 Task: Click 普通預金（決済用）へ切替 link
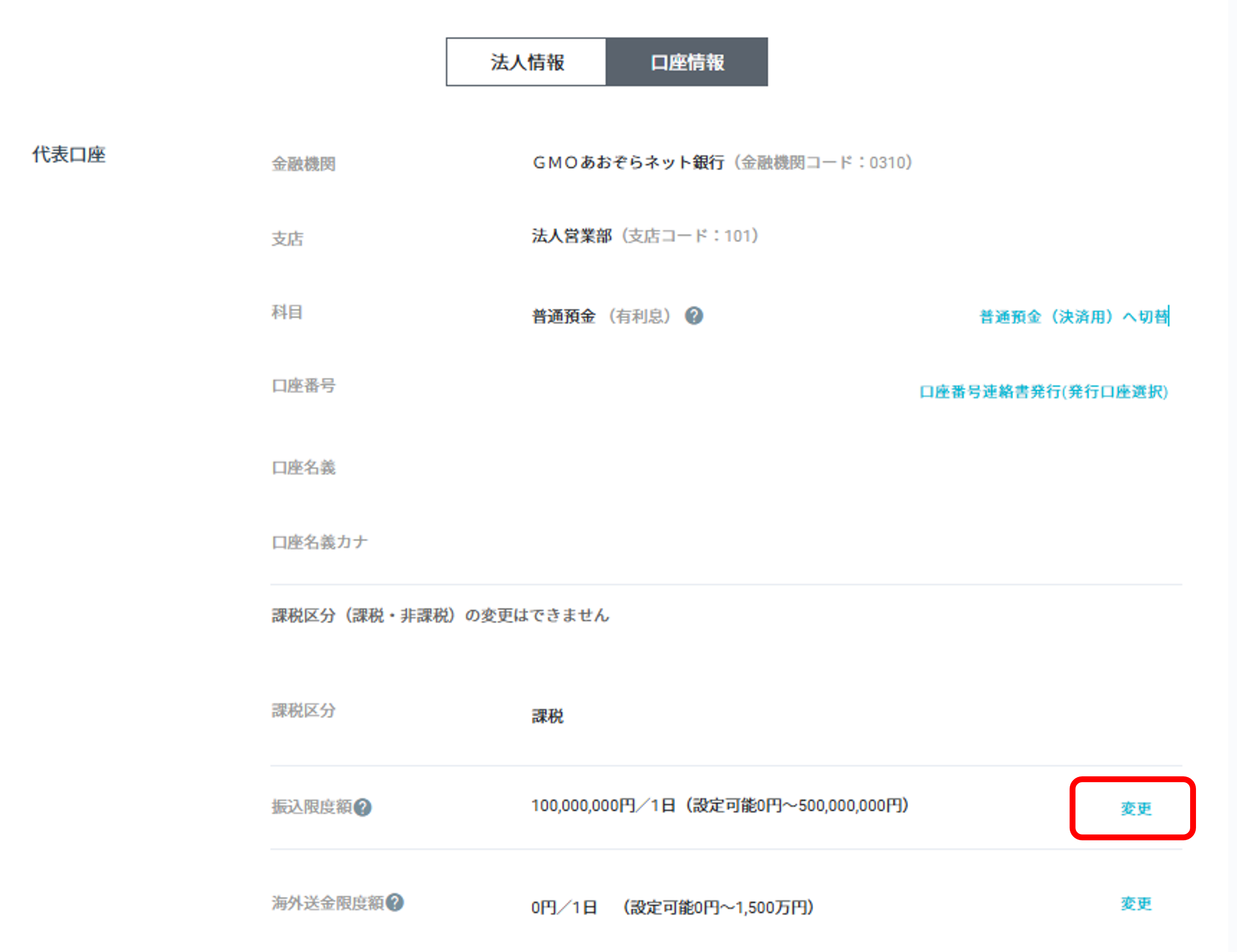[x=1074, y=316]
